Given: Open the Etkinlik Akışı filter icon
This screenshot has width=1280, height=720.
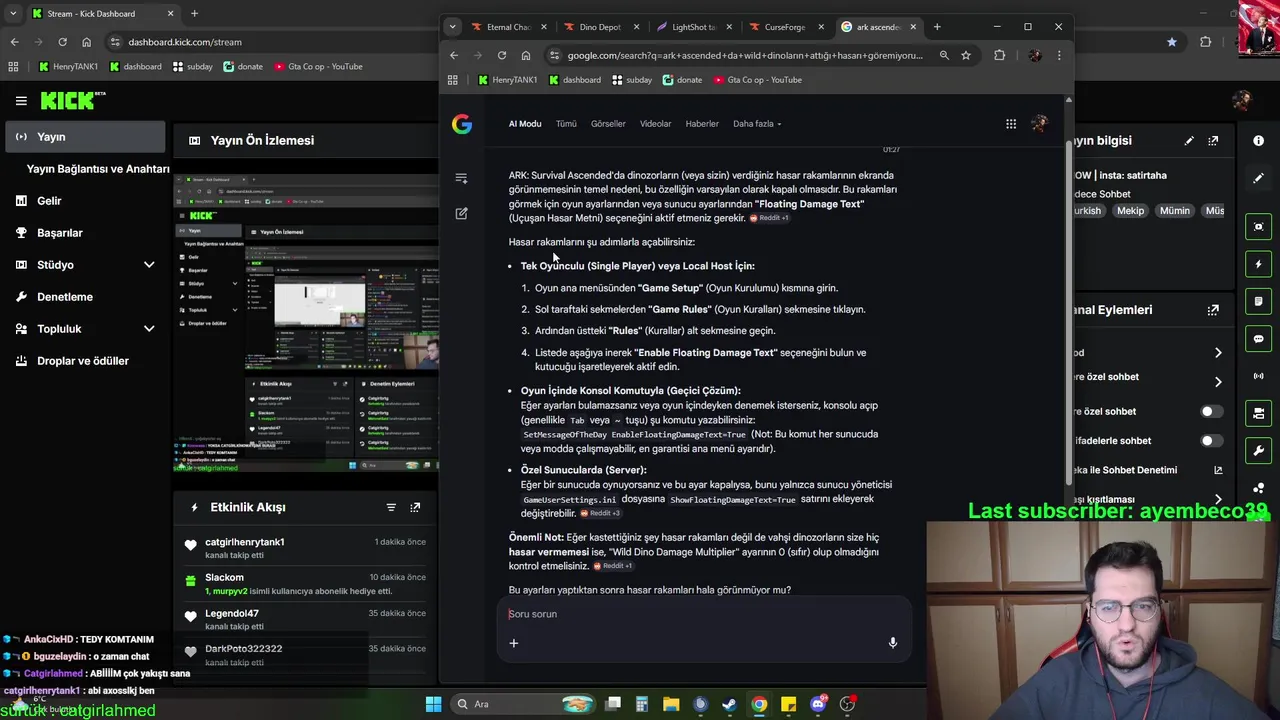Looking at the screenshot, I should 391,507.
